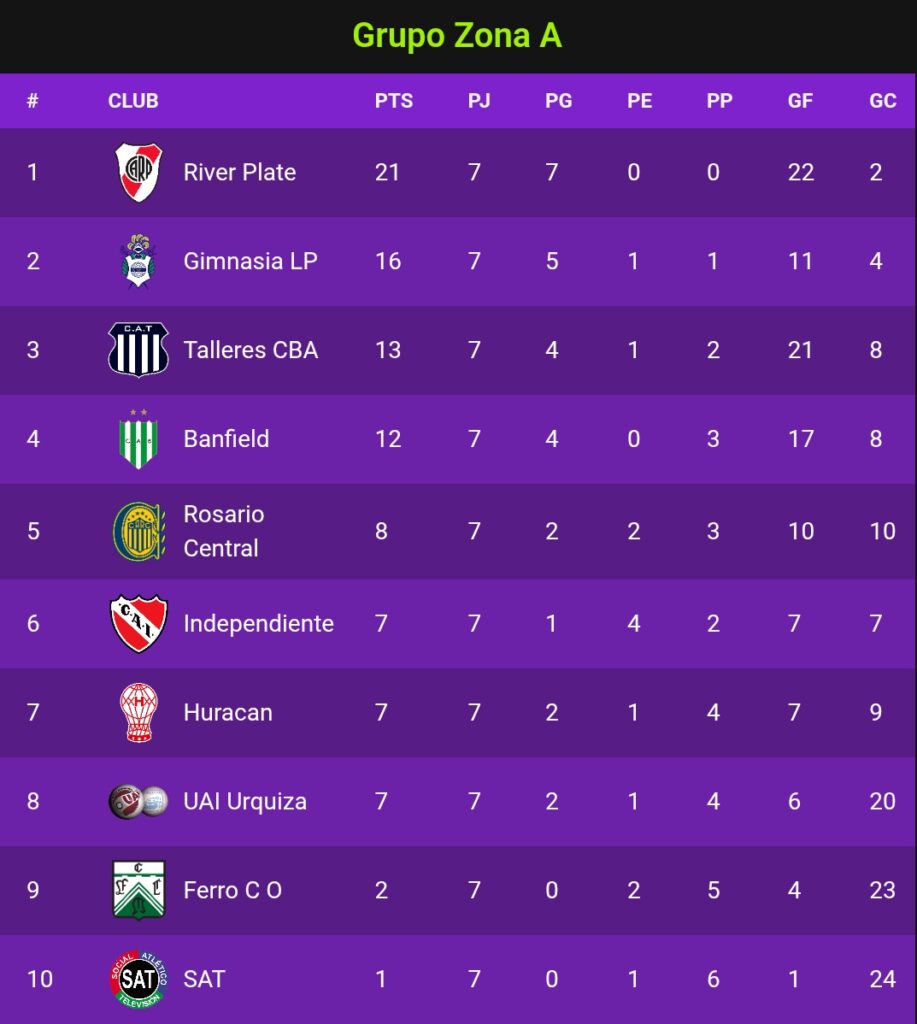This screenshot has height=1024, width=917.
Task: Click the SAT round logo
Action: [138, 979]
